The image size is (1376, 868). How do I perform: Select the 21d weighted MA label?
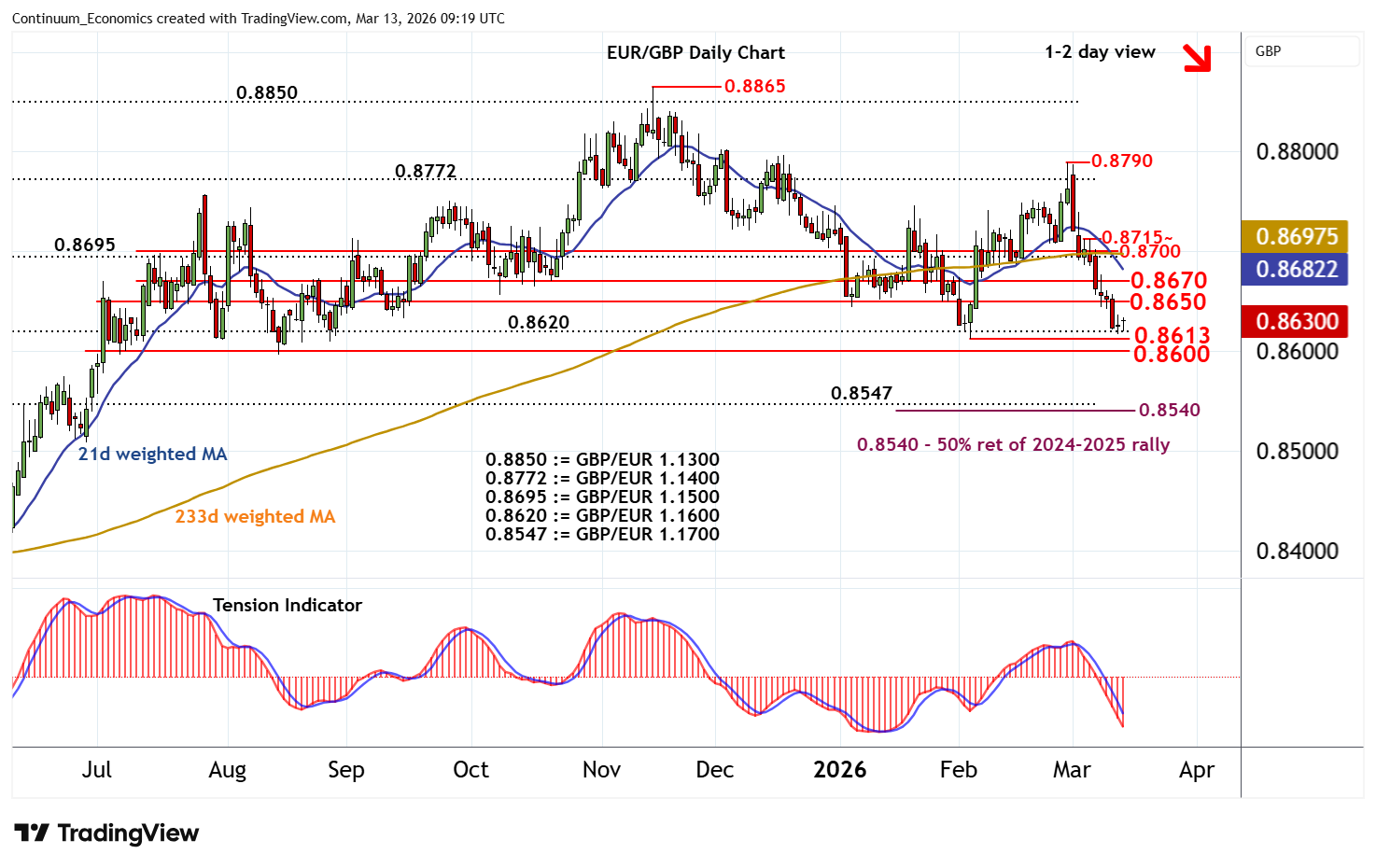(x=152, y=455)
